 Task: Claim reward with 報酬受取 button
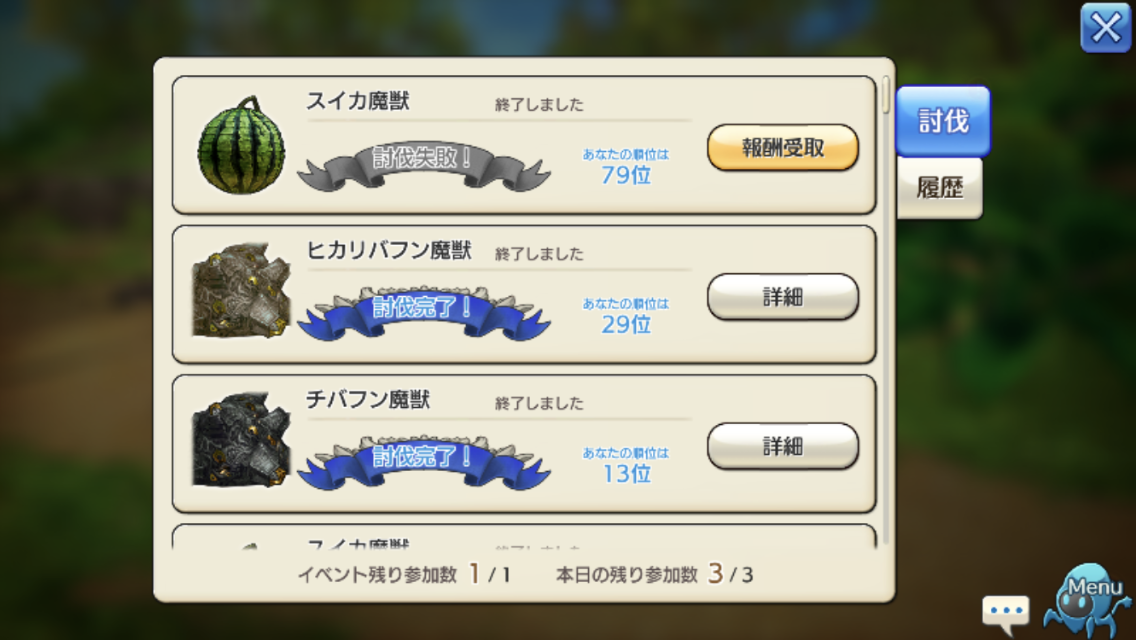click(x=783, y=148)
